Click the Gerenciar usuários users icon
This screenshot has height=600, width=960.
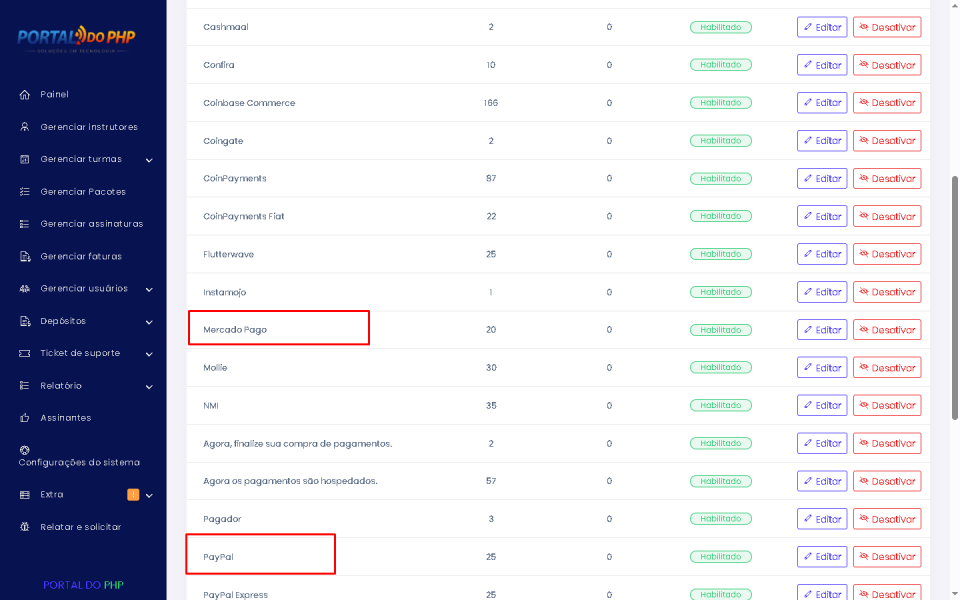click(x=24, y=288)
